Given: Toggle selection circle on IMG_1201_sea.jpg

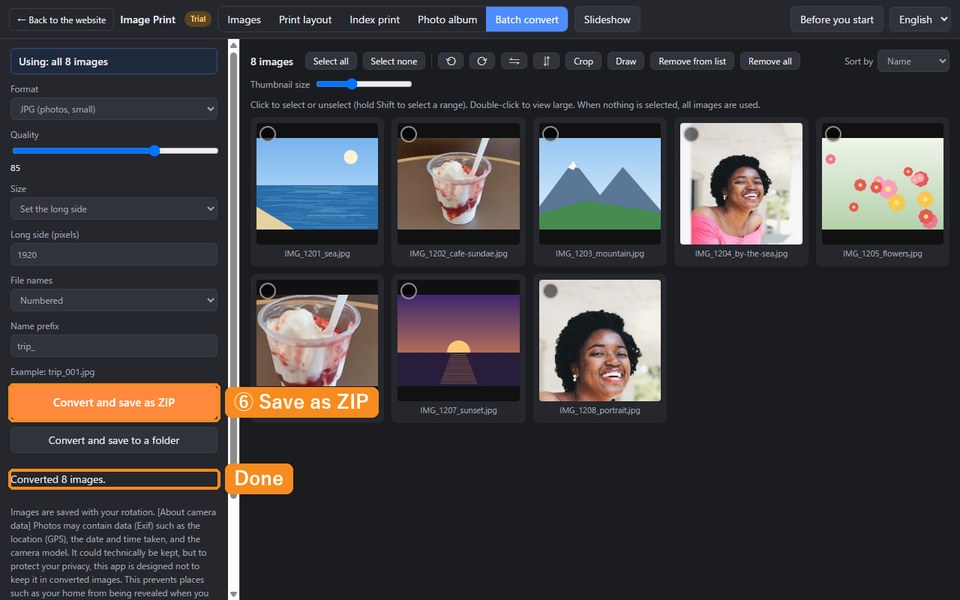Looking at the screenshot, I should pos(268,133).
